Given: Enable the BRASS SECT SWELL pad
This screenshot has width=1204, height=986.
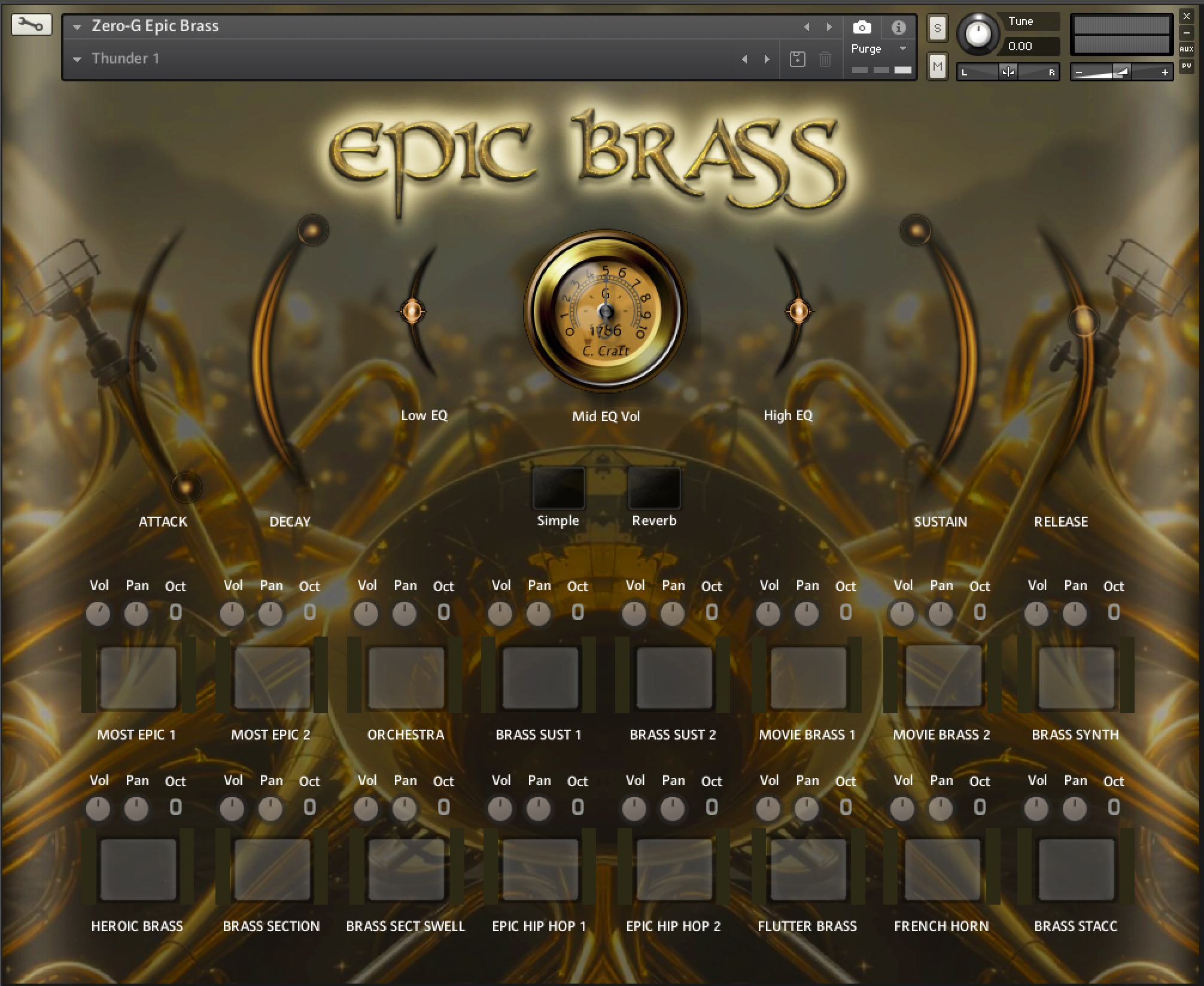Looking at the screenshot, I should click(x=406, y=869).
